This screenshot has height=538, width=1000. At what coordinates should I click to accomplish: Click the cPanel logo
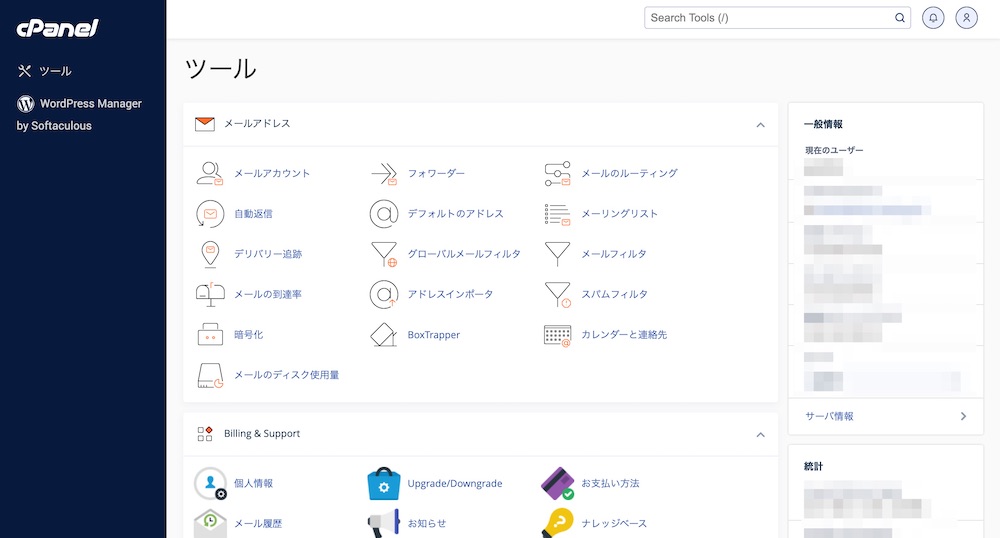click(57, 28)
